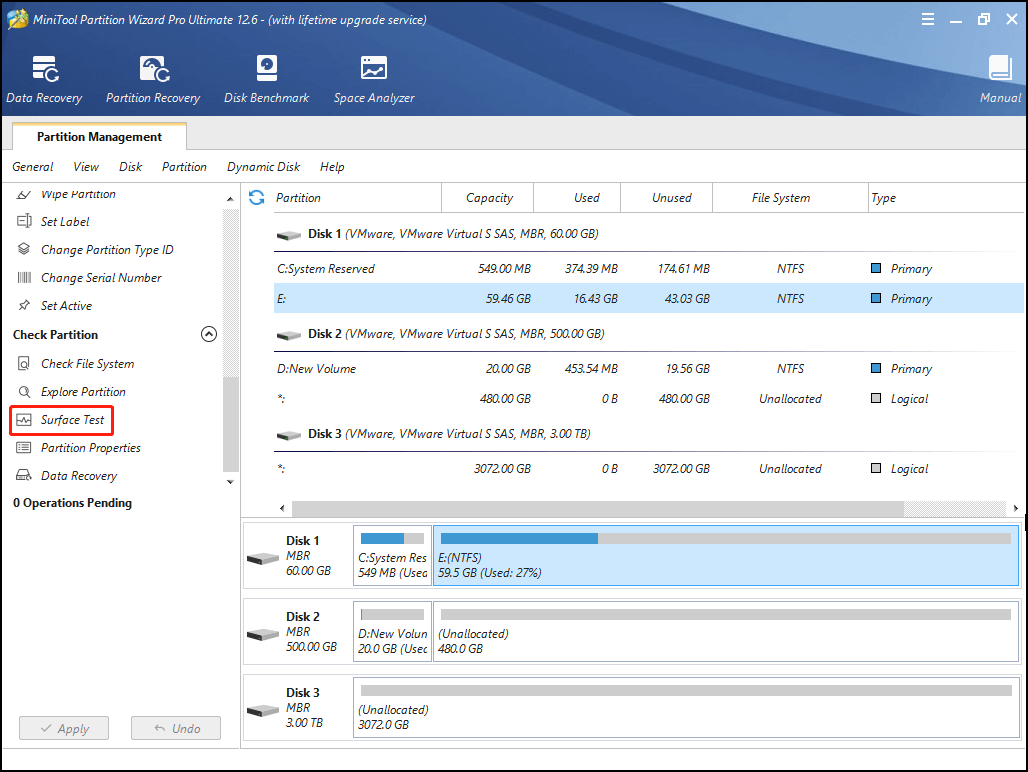Sort by the Unused column header

click(x=667, y=198)
